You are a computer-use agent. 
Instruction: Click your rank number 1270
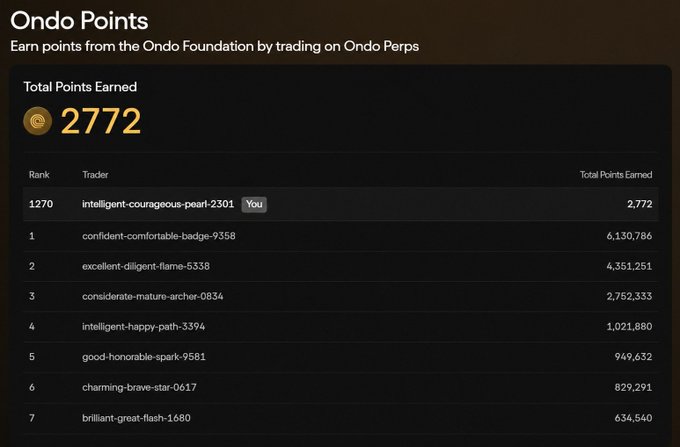coord(41,204)
